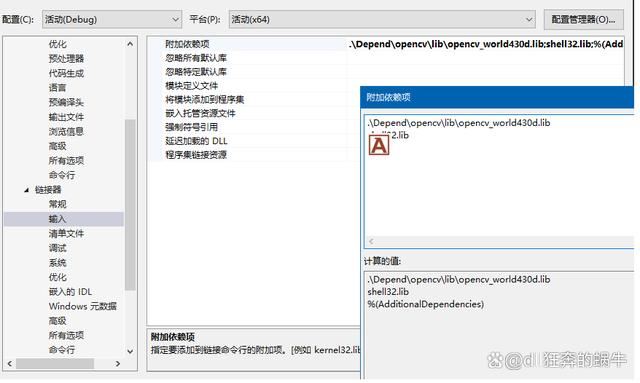This screenshot has width=640, height=383.
Task: Select the 输出文件 tree item
Action: click(x=66, y=117)
